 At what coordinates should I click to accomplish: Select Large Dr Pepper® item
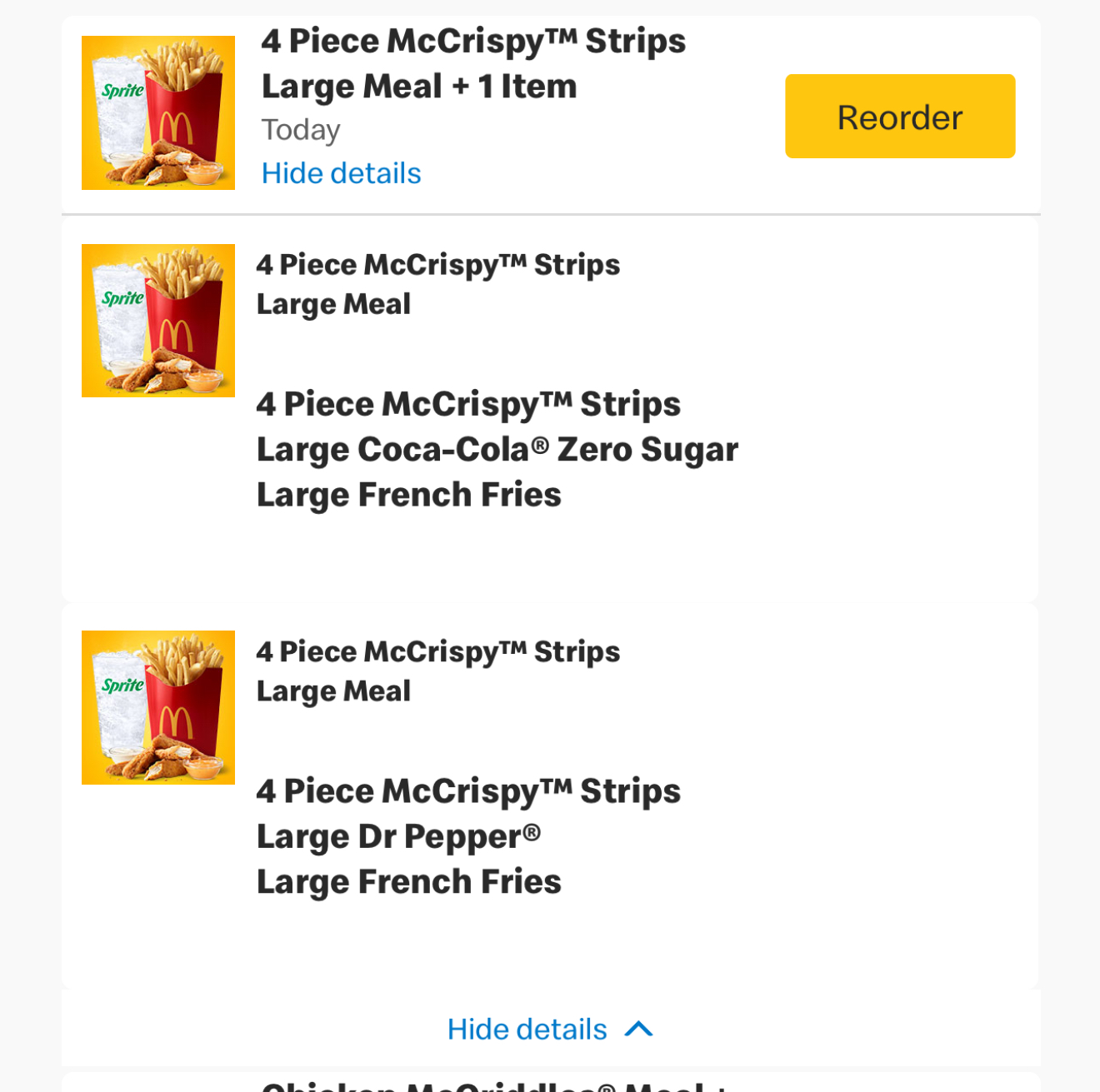398,836
